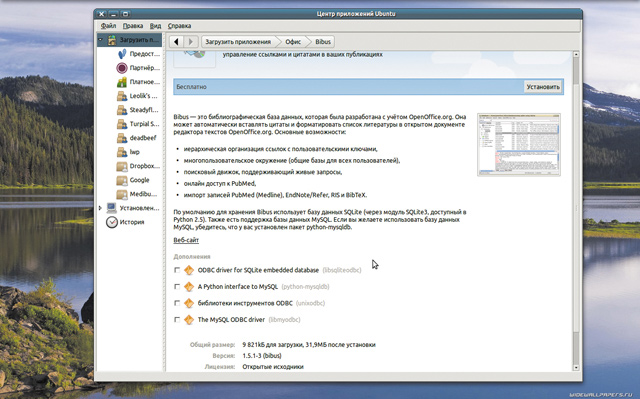Click the deadbeef source icon
640x399 pixels.
coord(122,138)
